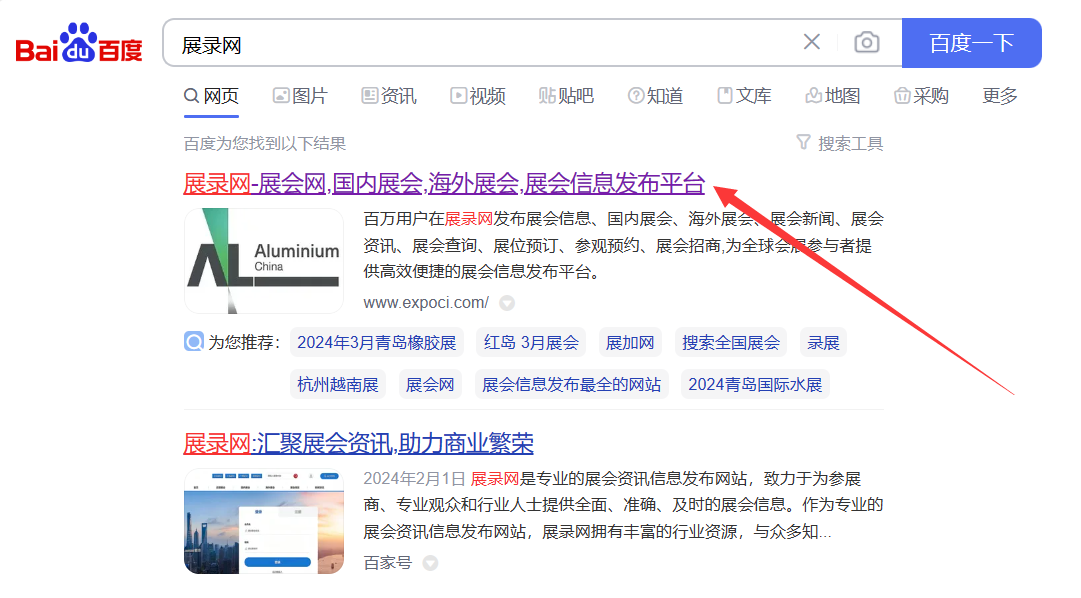Open the www.expoci.com/ URL link
This screenshot has width=1081, height=598.
(x=426, y=303)
